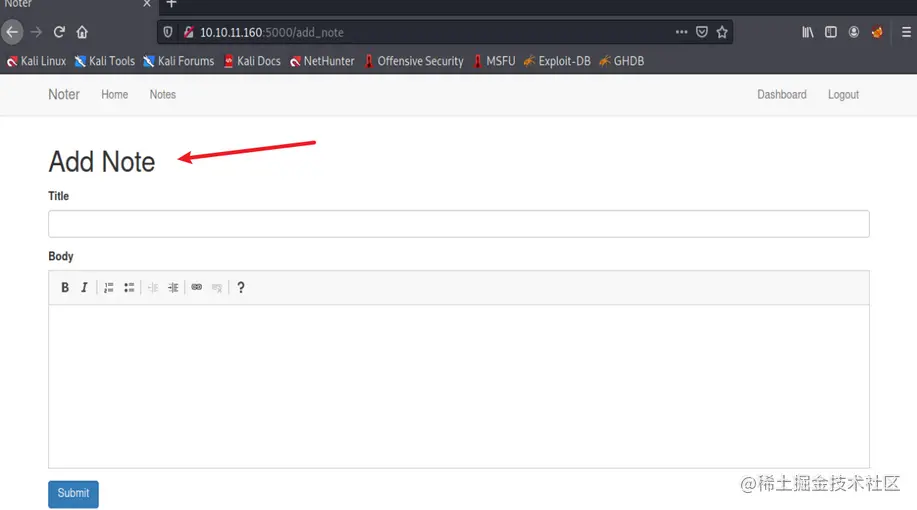Click the orange extension icon in the toolbar
The height and width of the screenshot is (510, 917).
click(877, 32)
